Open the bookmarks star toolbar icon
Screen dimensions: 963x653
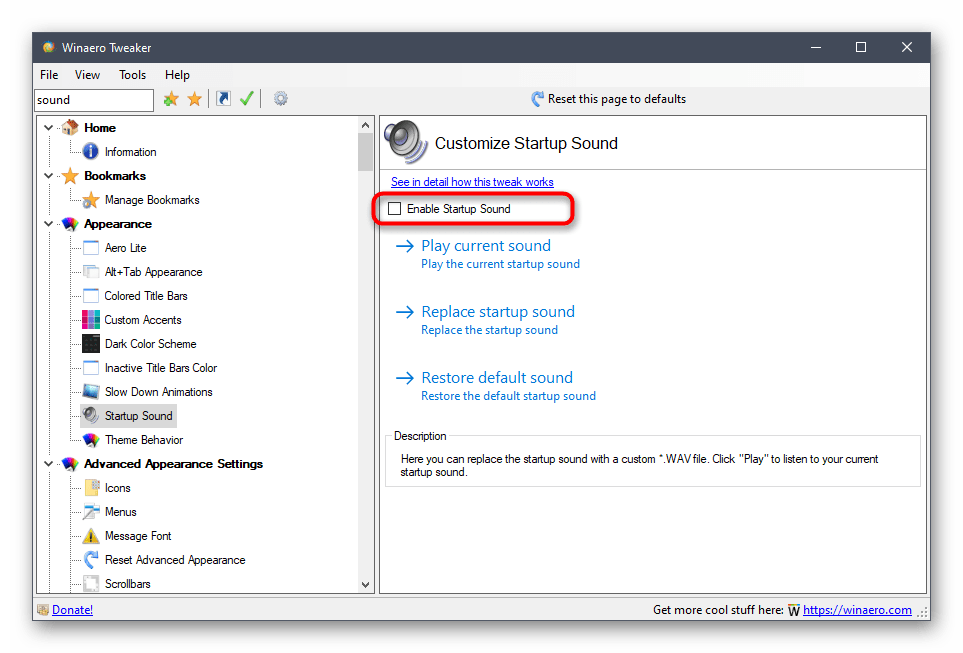click(195, 99)
